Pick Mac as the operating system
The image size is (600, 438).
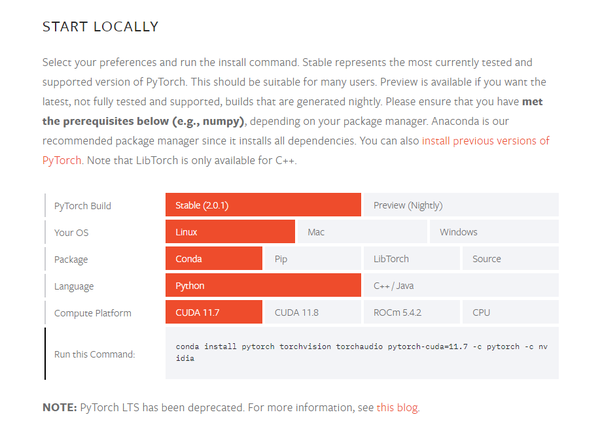pos(361,232)
